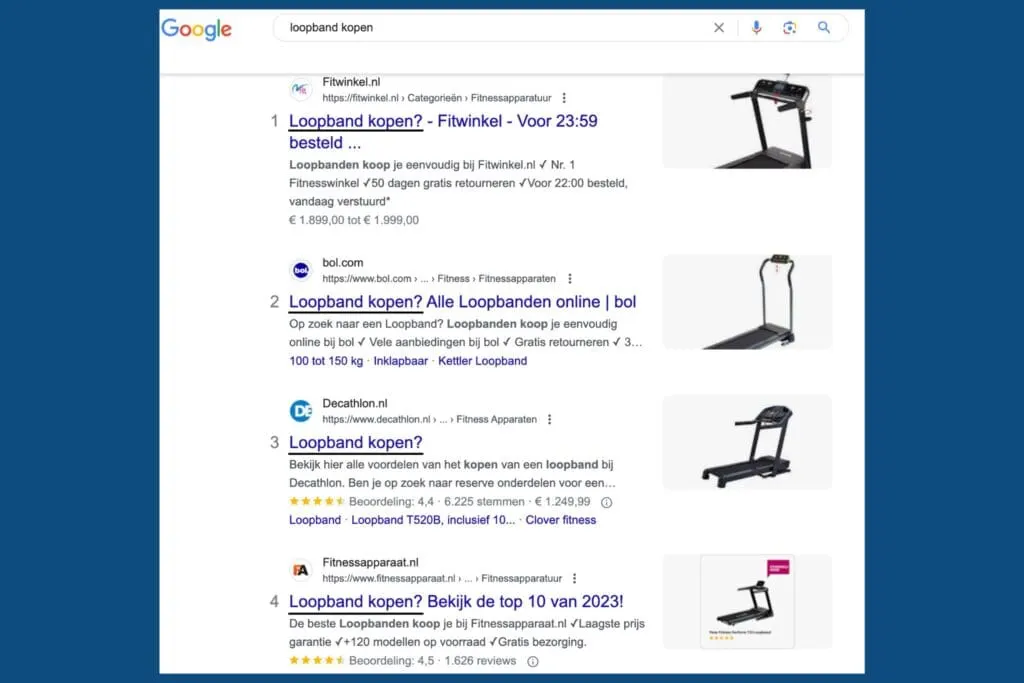
Task: Click the Decathlon.nl favicon
Action: click(x=300, y=411)
